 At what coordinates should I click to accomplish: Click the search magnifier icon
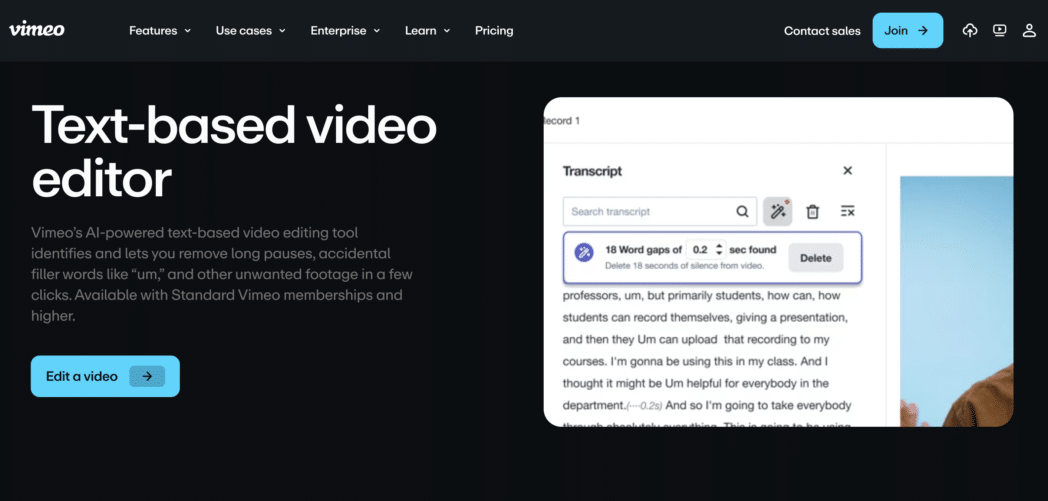click(742, 212)
